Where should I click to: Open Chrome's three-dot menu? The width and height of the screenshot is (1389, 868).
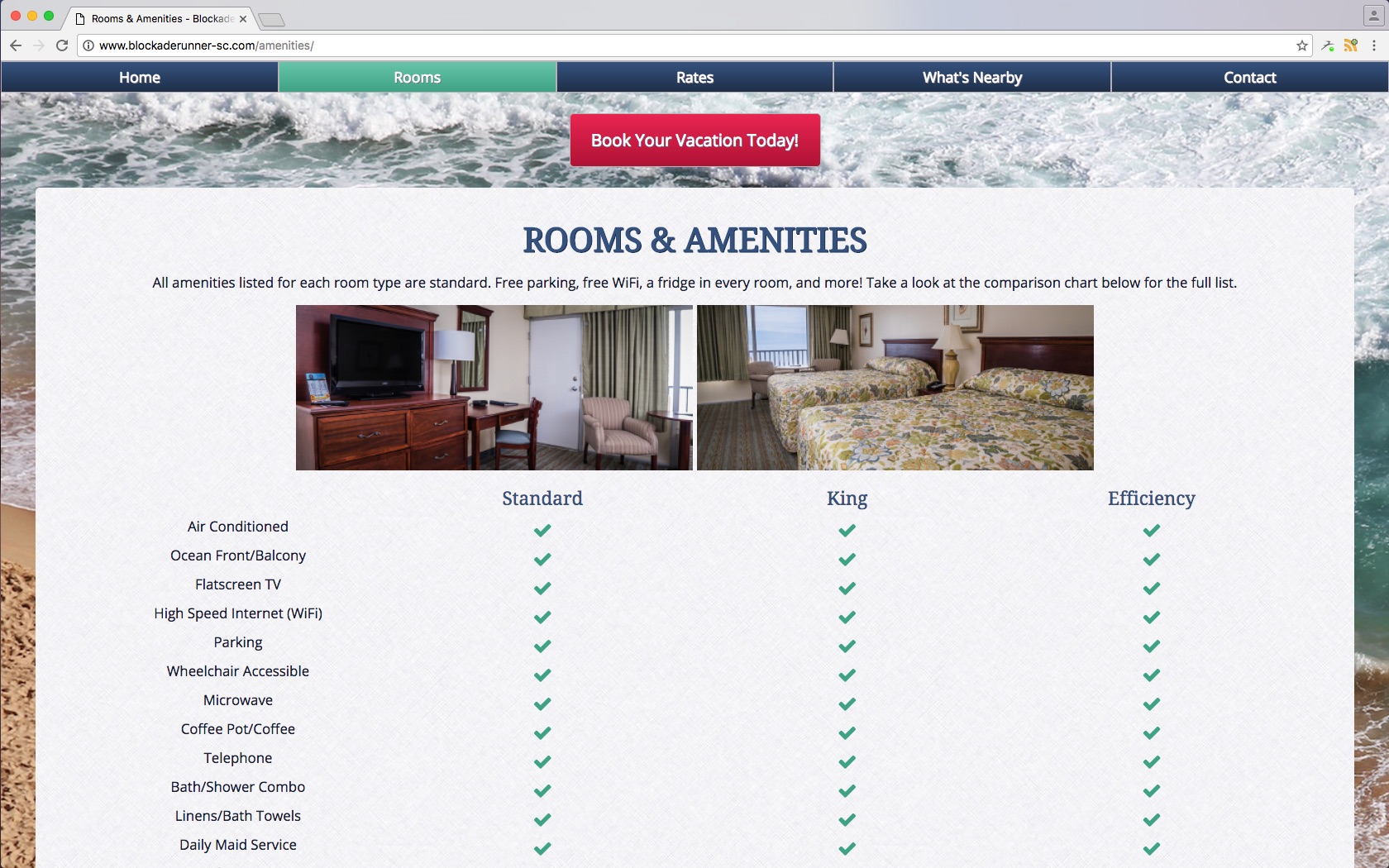coord(1374,45)
